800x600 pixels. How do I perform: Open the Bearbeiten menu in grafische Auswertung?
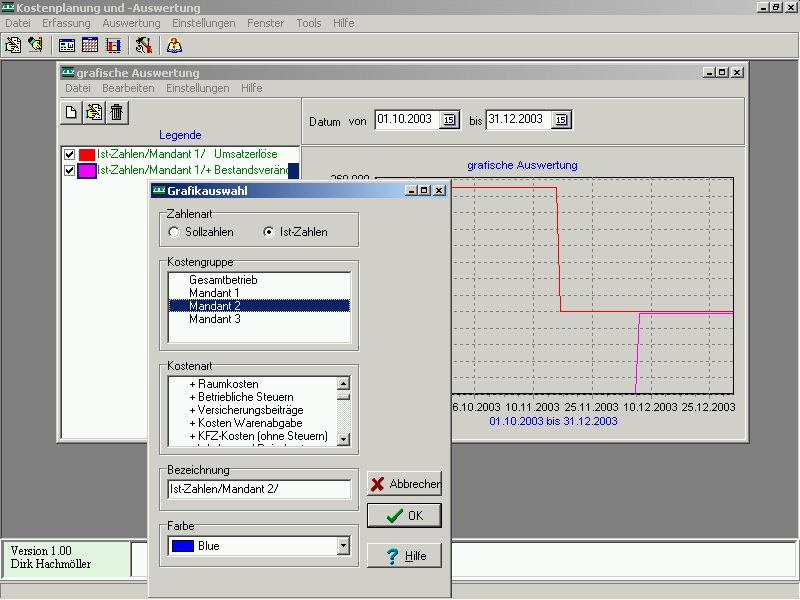click(x=128, y=88)
